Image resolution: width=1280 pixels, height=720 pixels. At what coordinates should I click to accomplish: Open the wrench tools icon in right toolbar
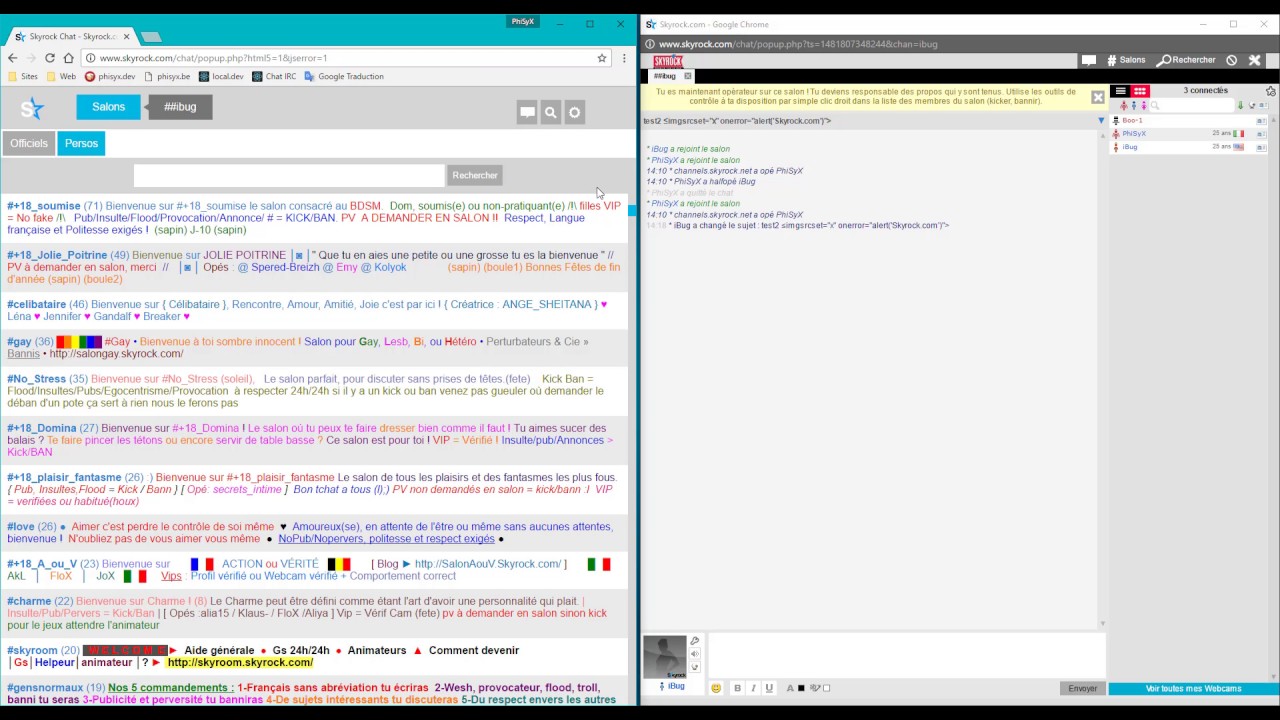coord(1254,60)
